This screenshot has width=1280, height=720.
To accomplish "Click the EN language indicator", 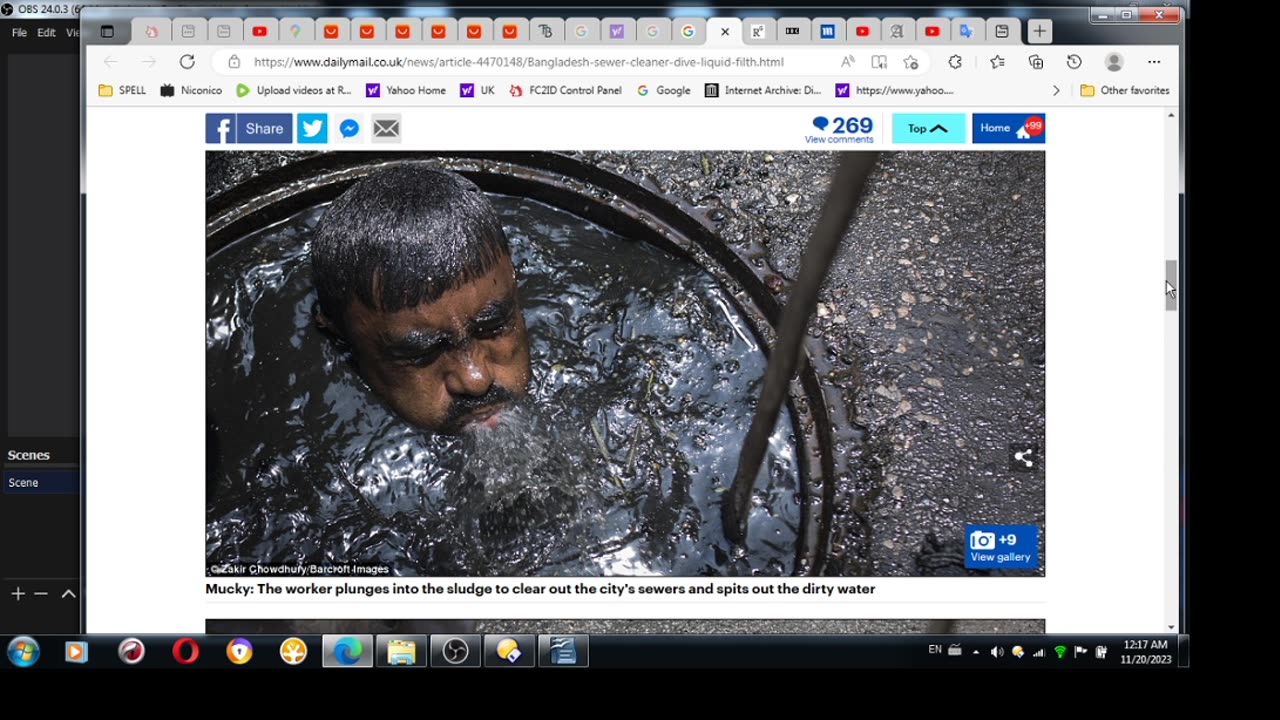I will [x=935, y=650].
